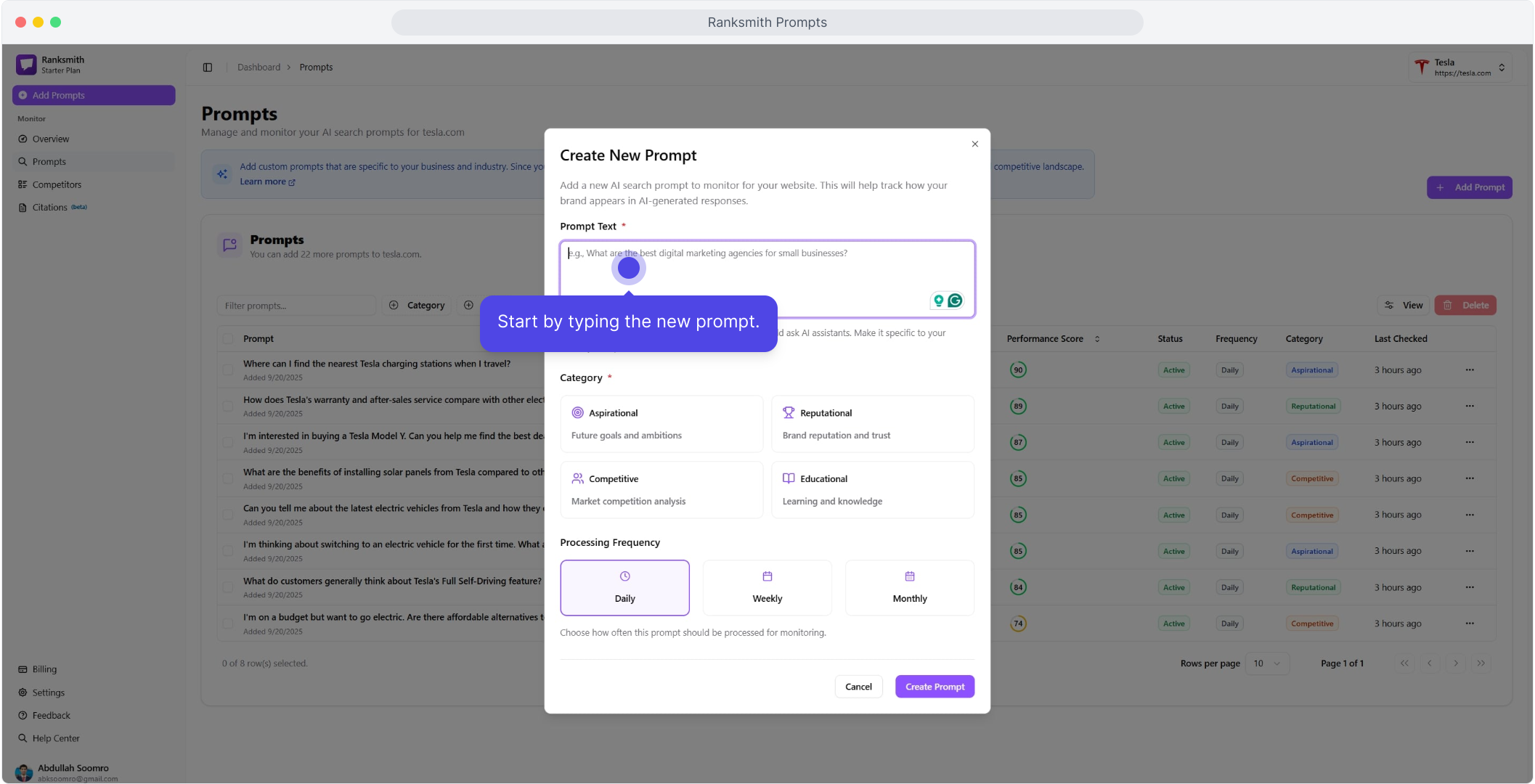Toggle the sidebar panel icon
This screenshot has width=1535, height=784.
pos(208,68)
